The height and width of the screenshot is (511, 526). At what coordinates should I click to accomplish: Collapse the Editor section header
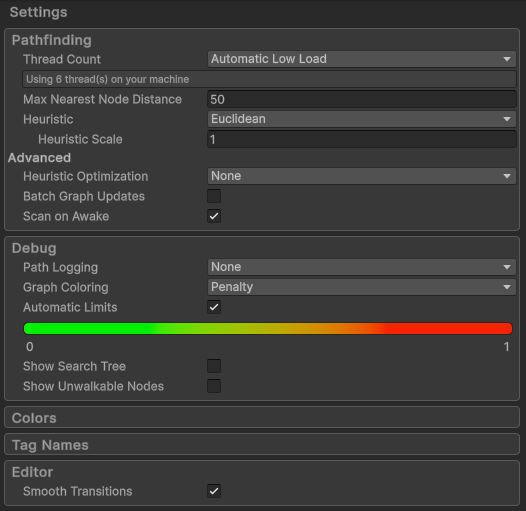(x=33, y=472)
